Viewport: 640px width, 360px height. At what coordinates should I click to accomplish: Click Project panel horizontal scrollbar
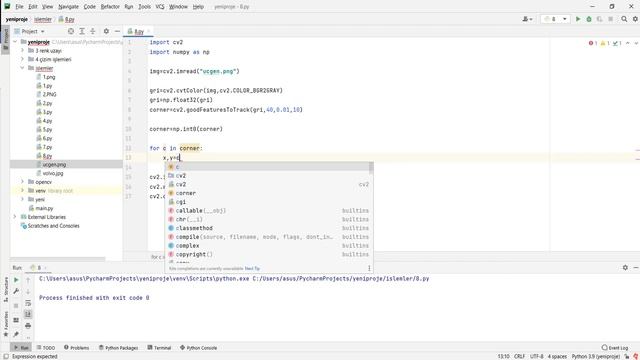58,259
